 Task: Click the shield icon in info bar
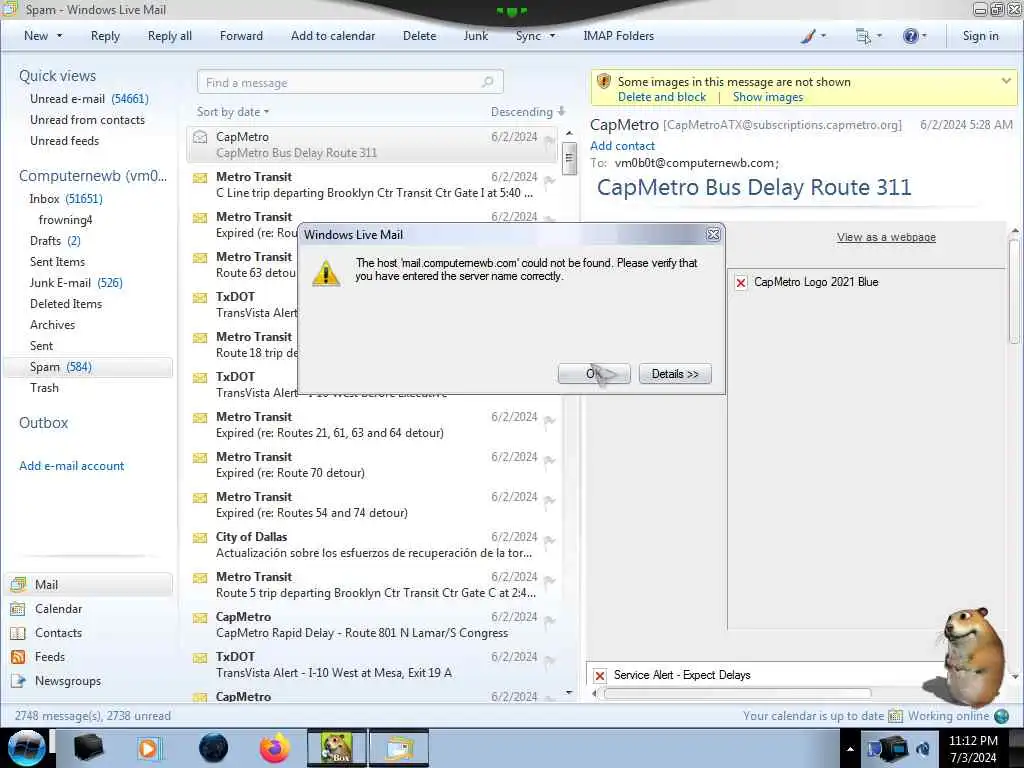[604, 81]
